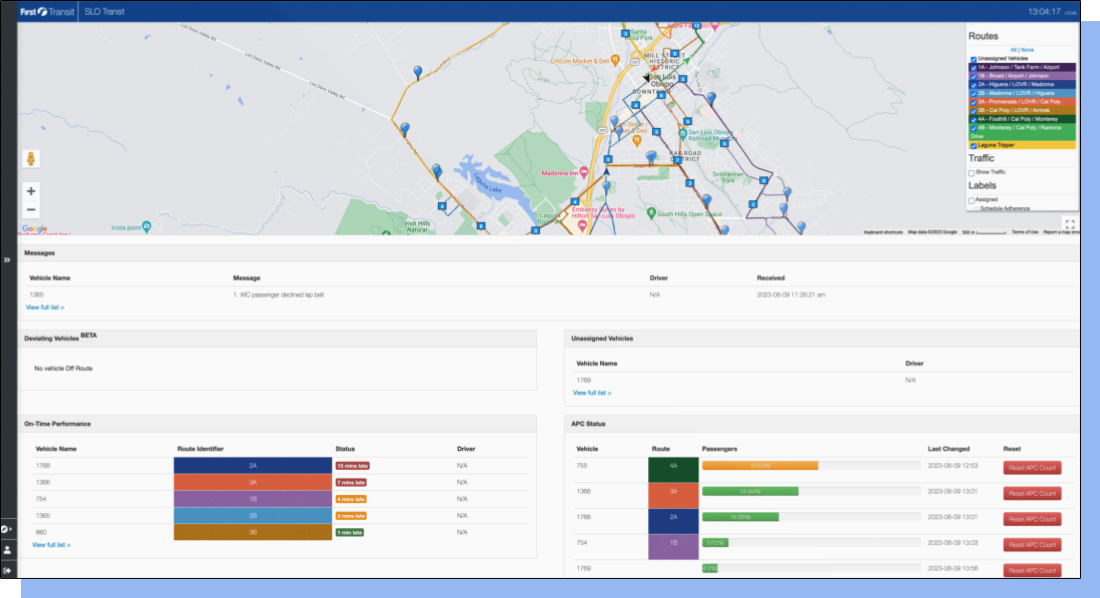Open View full list under Unassigned Vehicles
The height and width of the screenshot is (598, 1100).
pos(592,393)
